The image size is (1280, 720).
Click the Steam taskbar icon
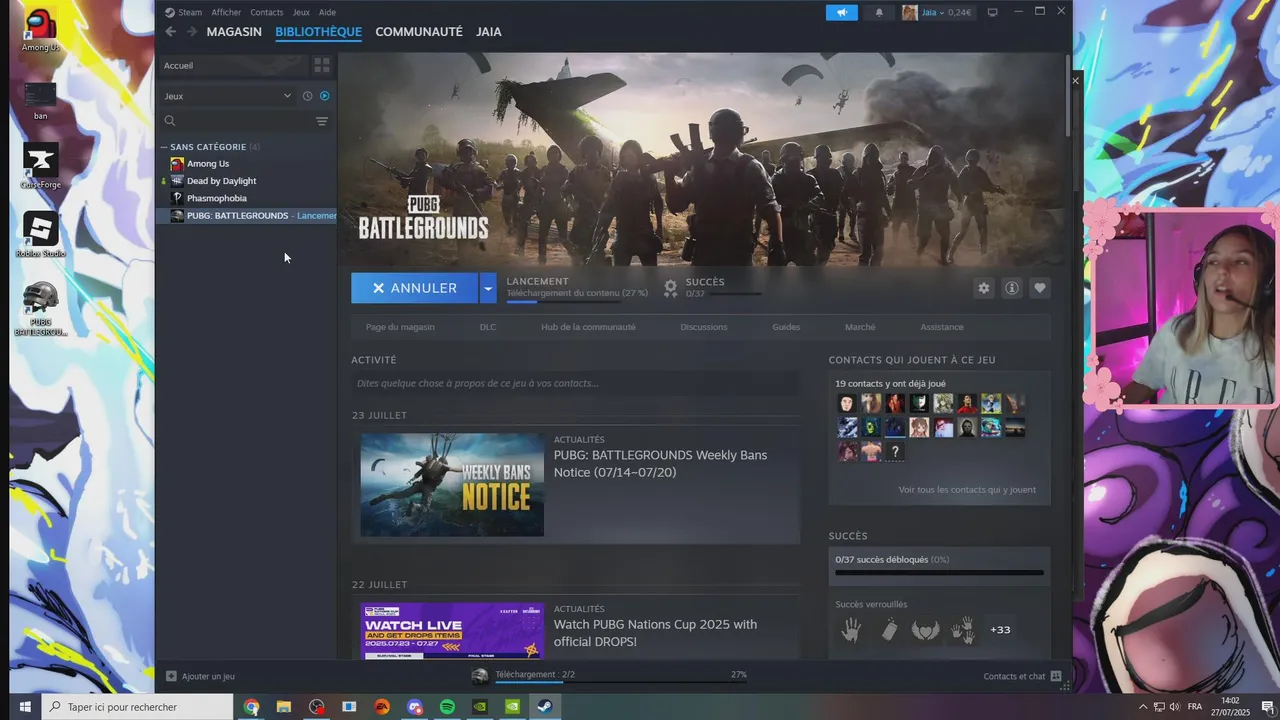tap(545, 707)
